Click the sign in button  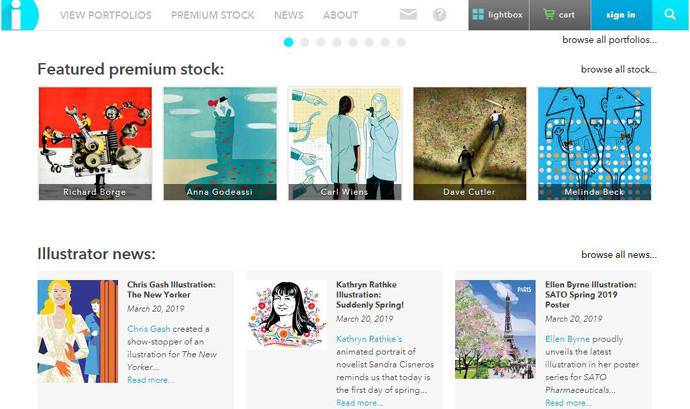point(620,15)
